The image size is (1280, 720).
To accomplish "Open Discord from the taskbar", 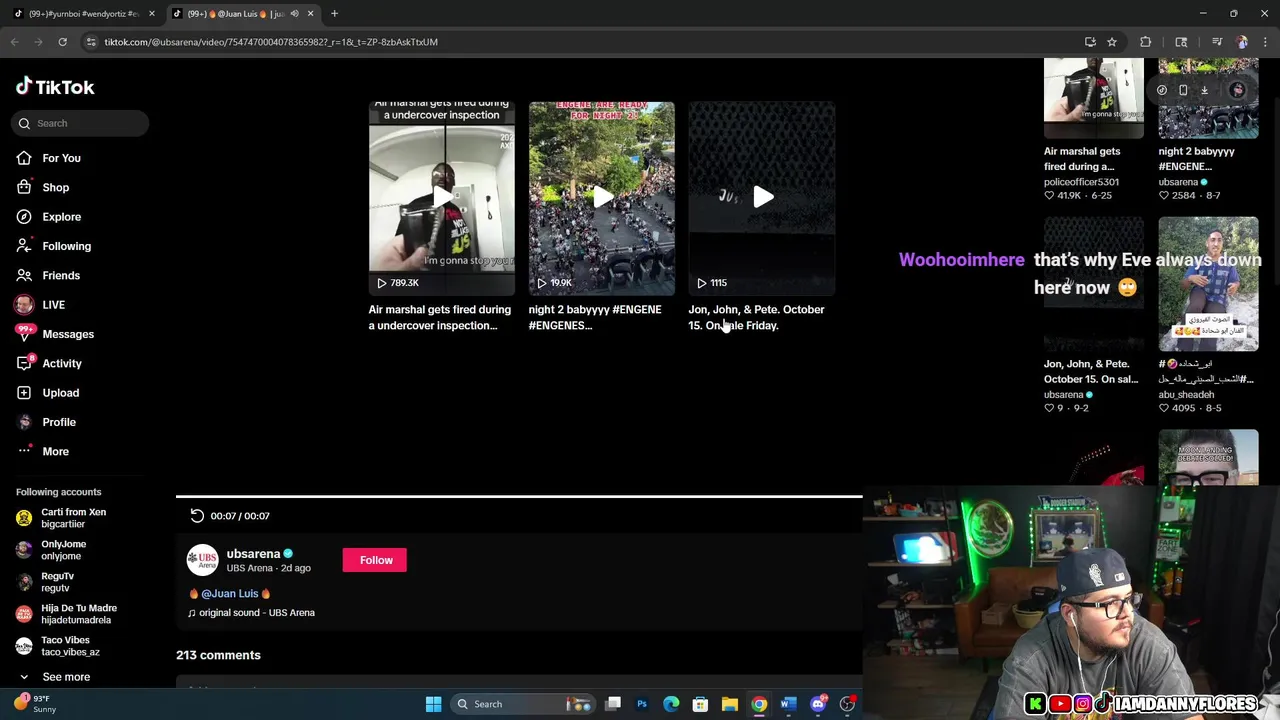I will tap(818, 704).
